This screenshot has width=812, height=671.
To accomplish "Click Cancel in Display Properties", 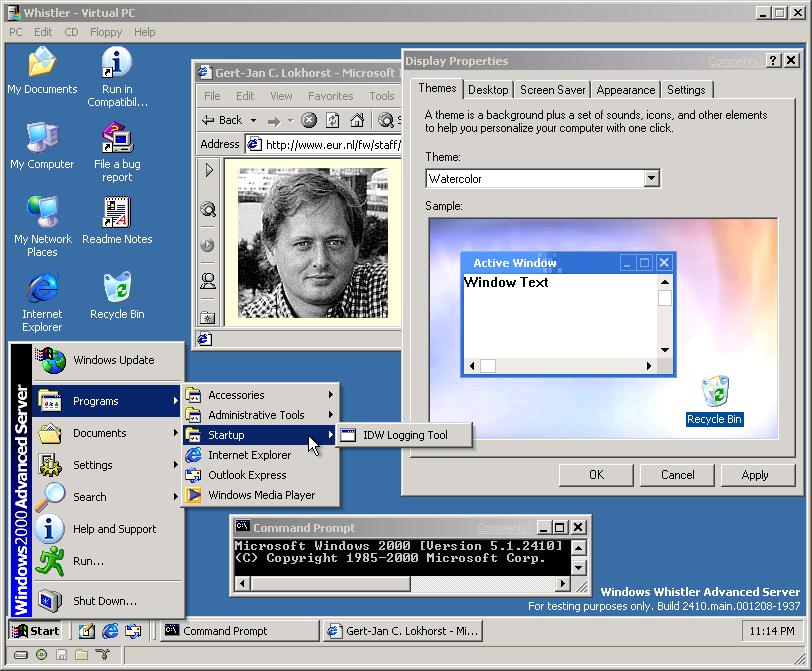I will (x=677, y=475).
